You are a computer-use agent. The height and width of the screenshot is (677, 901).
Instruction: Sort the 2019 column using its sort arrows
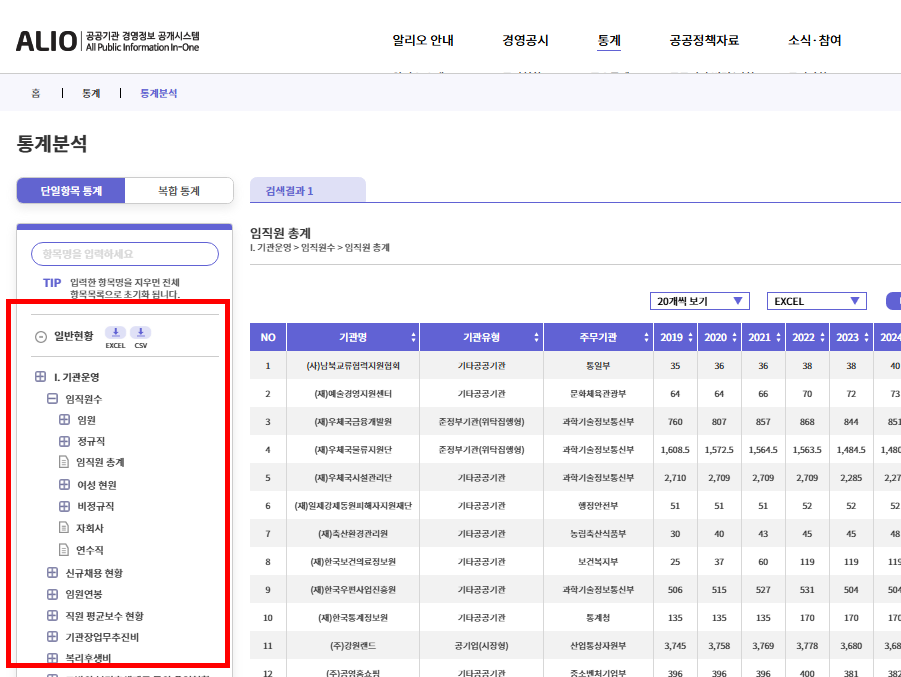pyautogui.click(x=688, y=337)
